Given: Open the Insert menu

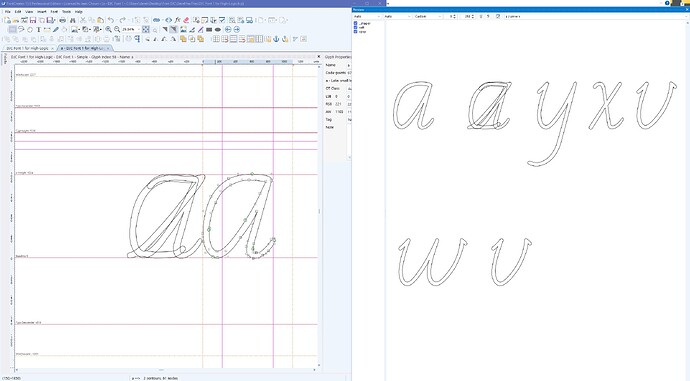Looking at the screenshot, I should click(x=42, y=12).
